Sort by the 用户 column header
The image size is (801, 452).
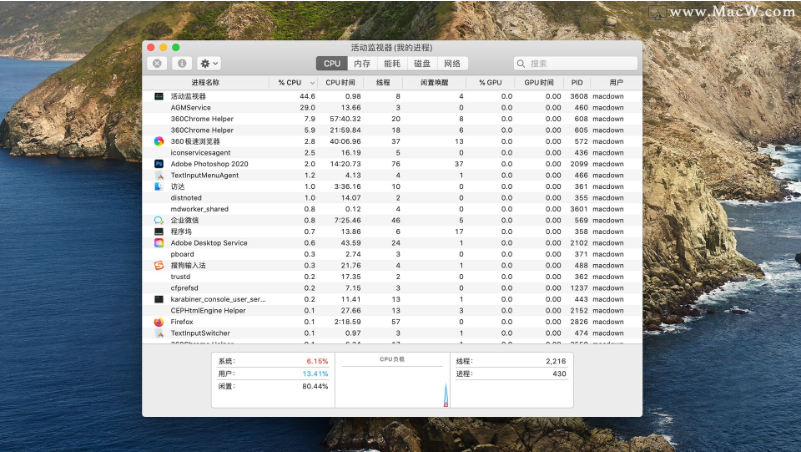pyautogui.click(x=616, y=82)
